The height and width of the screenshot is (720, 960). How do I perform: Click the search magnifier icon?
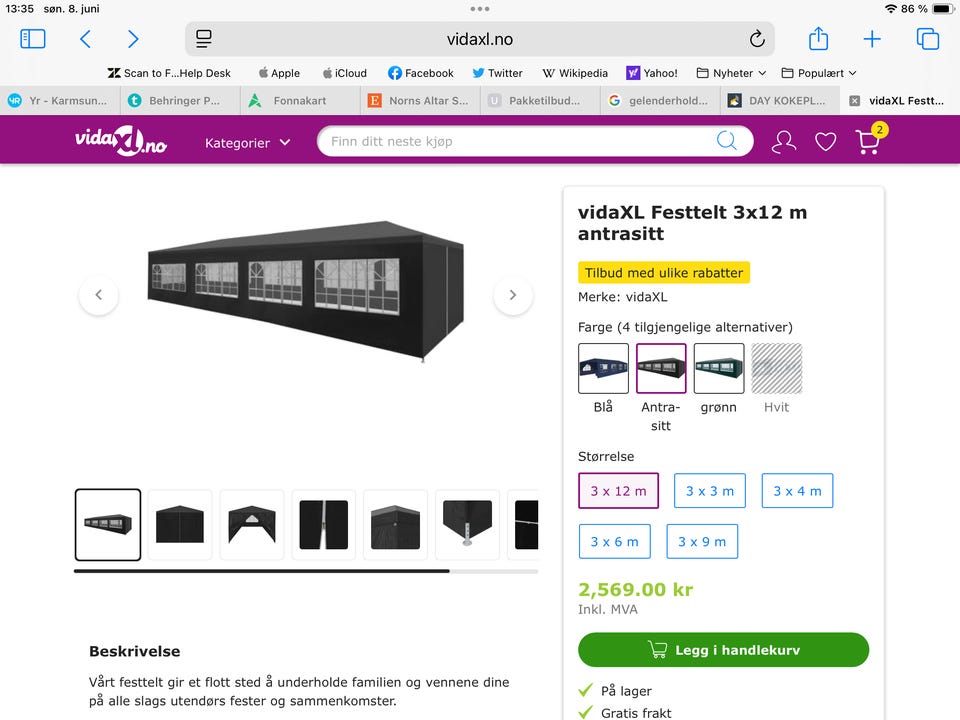tap(726, 141)
